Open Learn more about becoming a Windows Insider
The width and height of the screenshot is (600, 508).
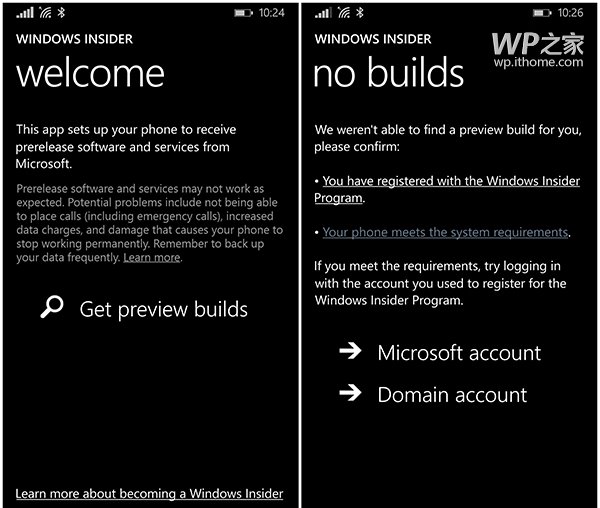(x=149, y=493)
